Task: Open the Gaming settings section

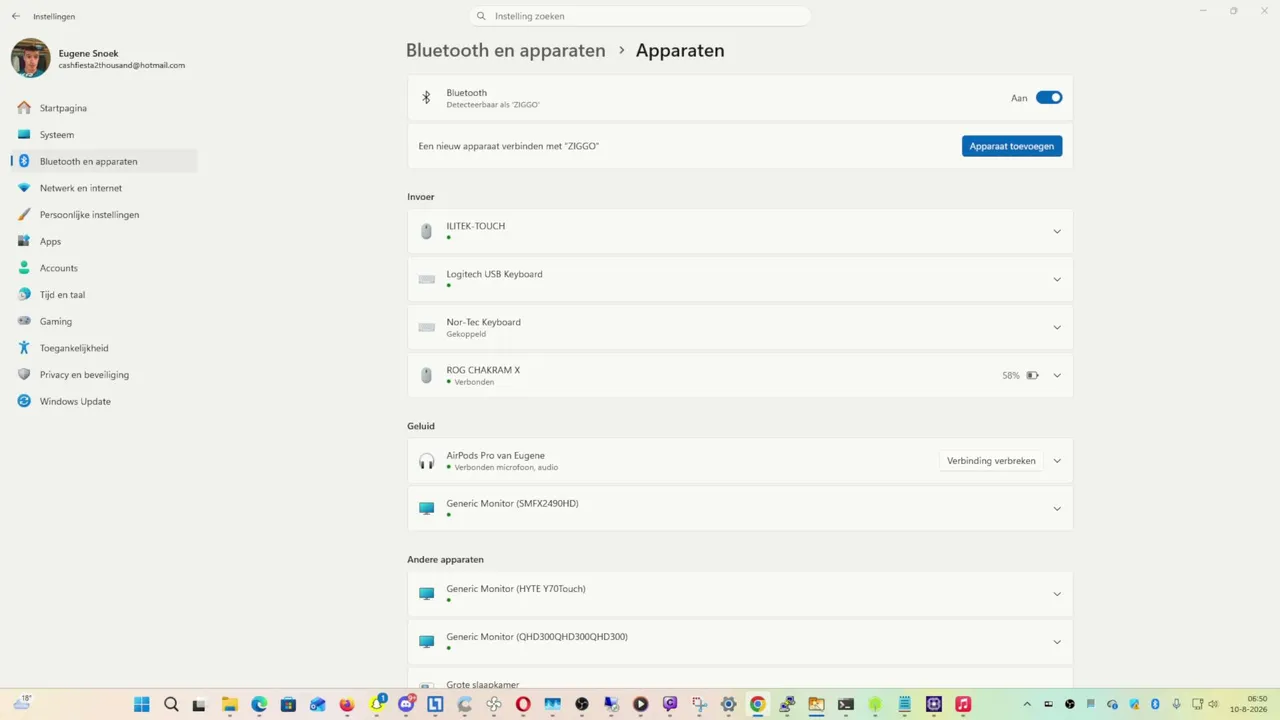Action: tap(104, 321)
